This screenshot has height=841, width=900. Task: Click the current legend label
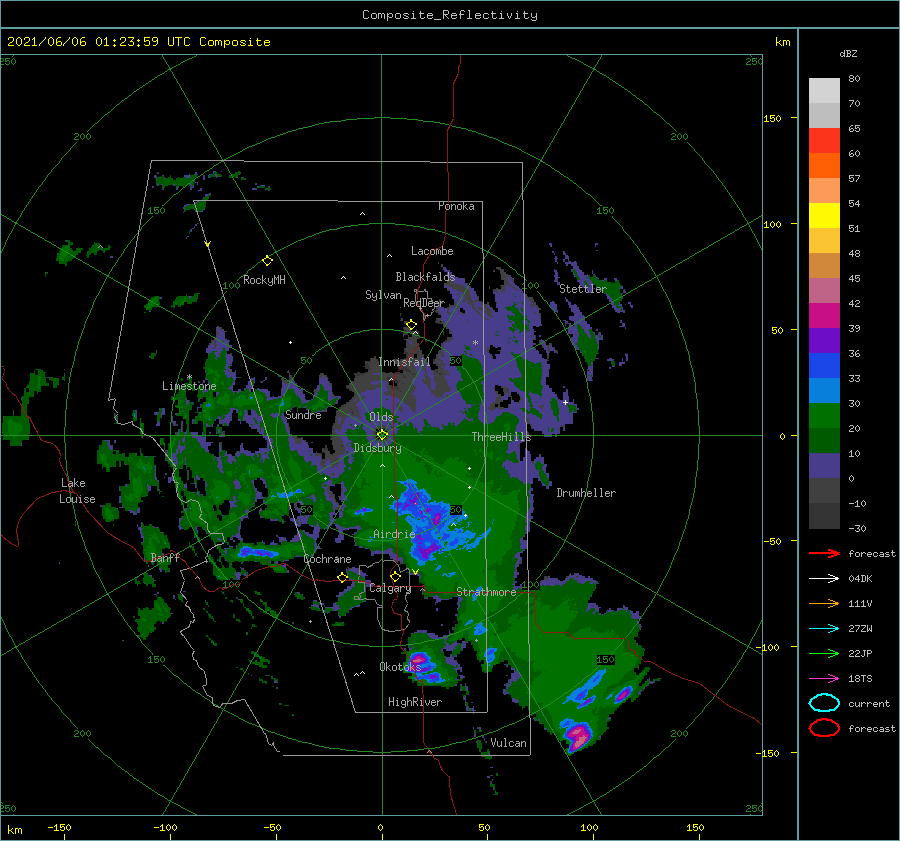(x=869, y=703)
